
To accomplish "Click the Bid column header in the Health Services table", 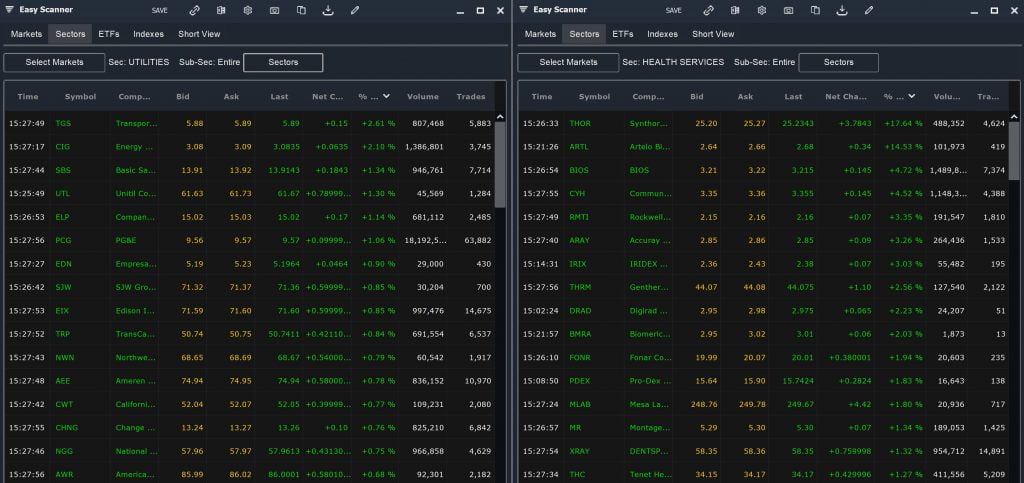I will 697,97.
